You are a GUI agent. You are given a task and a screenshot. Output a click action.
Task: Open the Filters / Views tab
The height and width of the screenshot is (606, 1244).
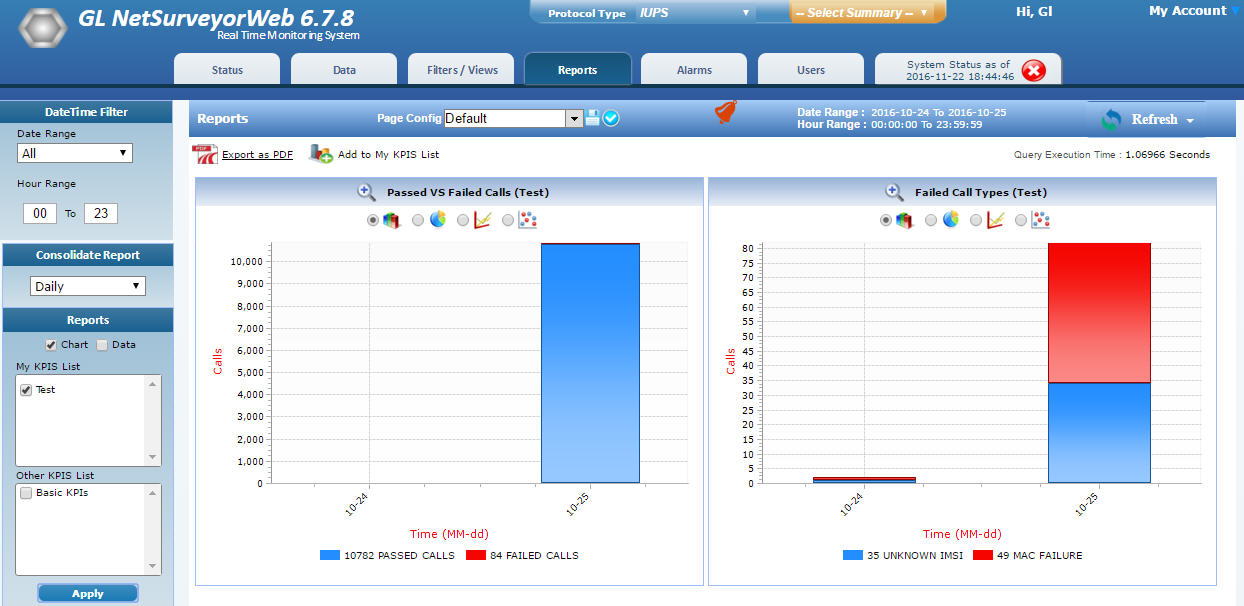(461, 70)
